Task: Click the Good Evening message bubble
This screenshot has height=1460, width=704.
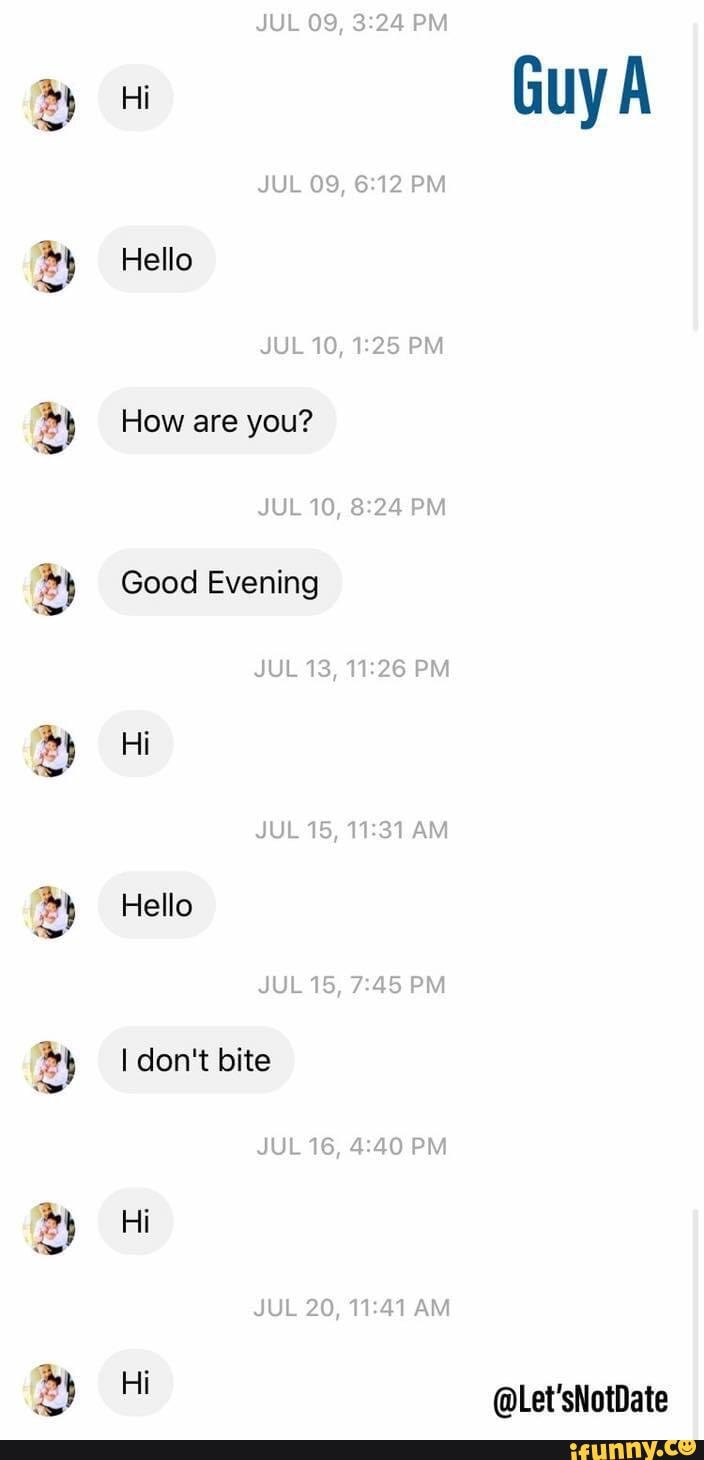Action: point(219,582)
